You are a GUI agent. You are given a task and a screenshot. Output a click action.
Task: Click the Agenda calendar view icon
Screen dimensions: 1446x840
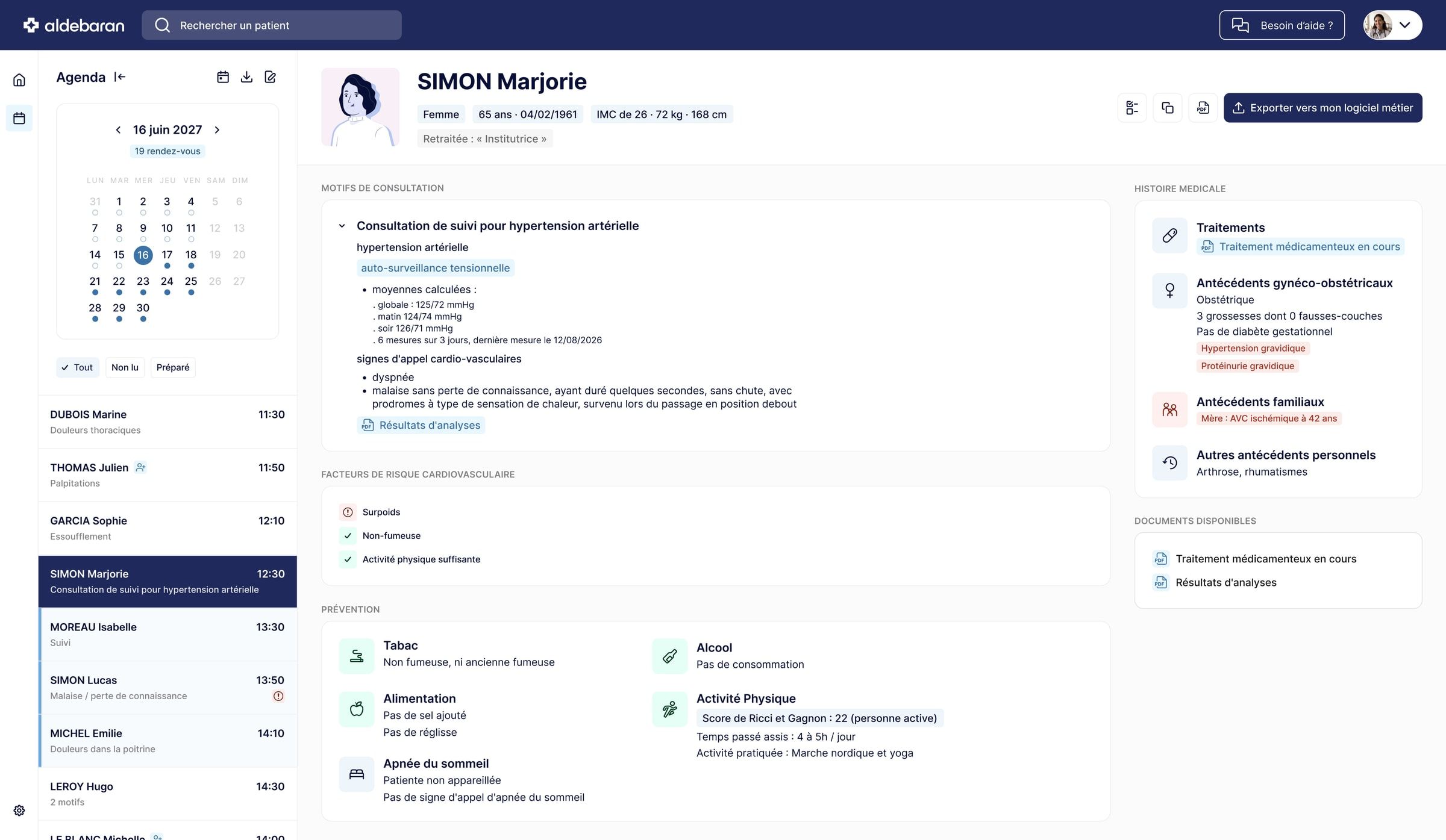tap(223, 77)
